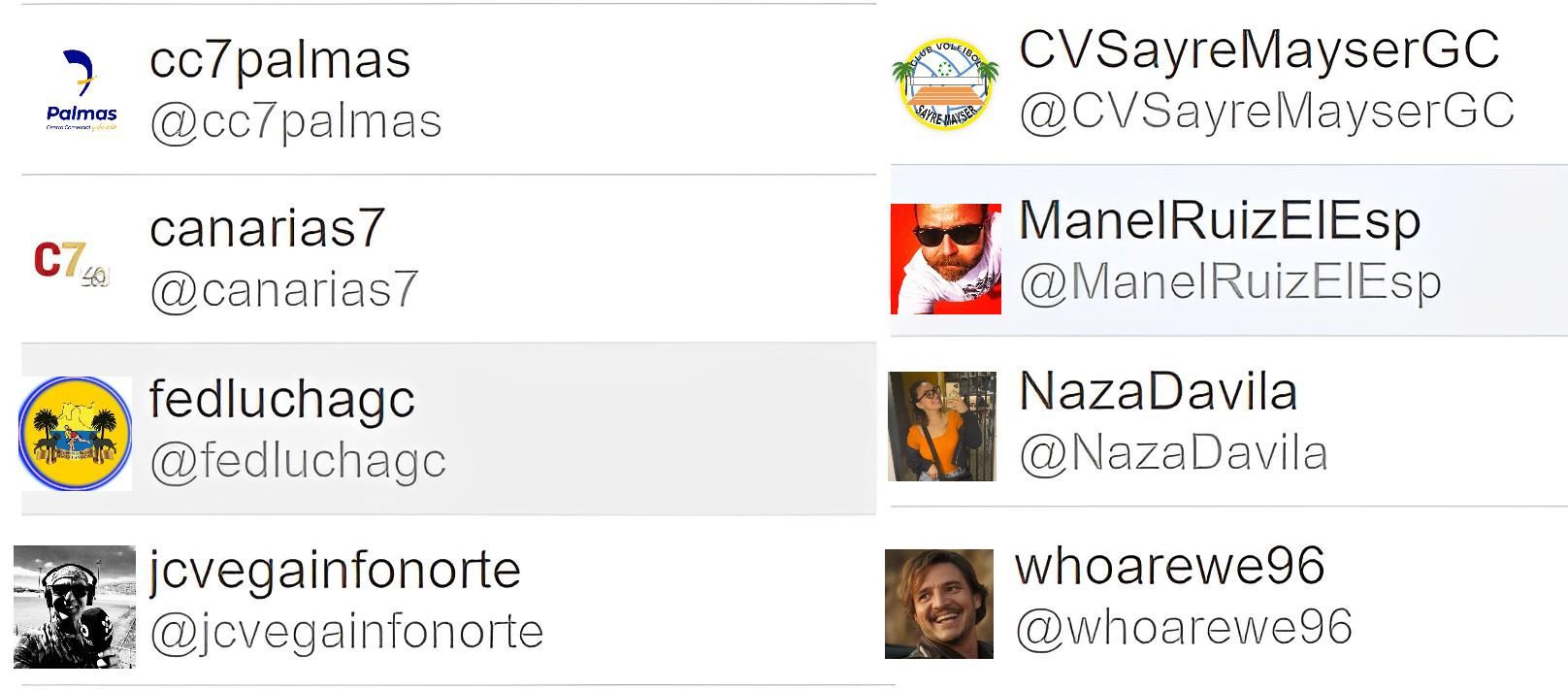Open the jcvegainfonorte black-and-white profile photo
This screenshot has height=689, width=1568.
click(x=75, y=607)
